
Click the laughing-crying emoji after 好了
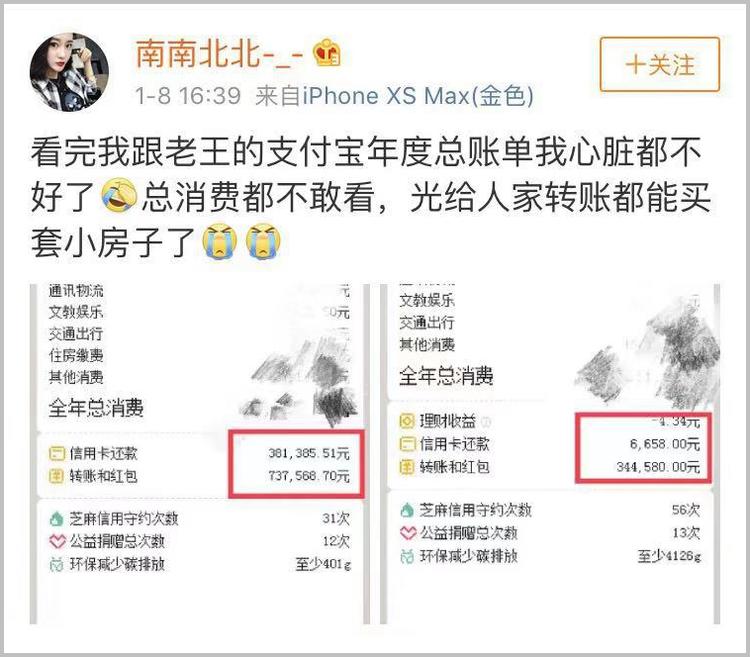click(119, 195)
